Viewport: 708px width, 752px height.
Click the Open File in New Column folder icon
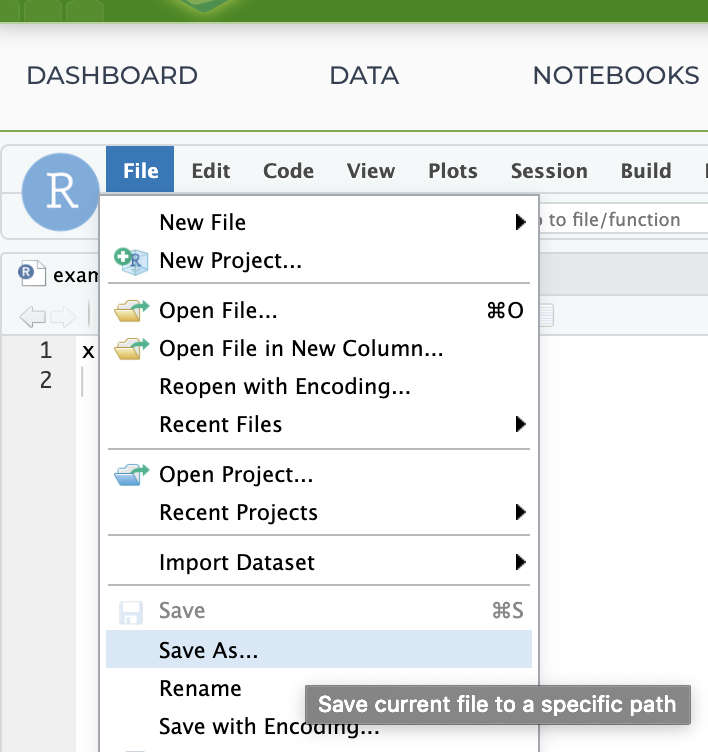click(x=131, y=349)
